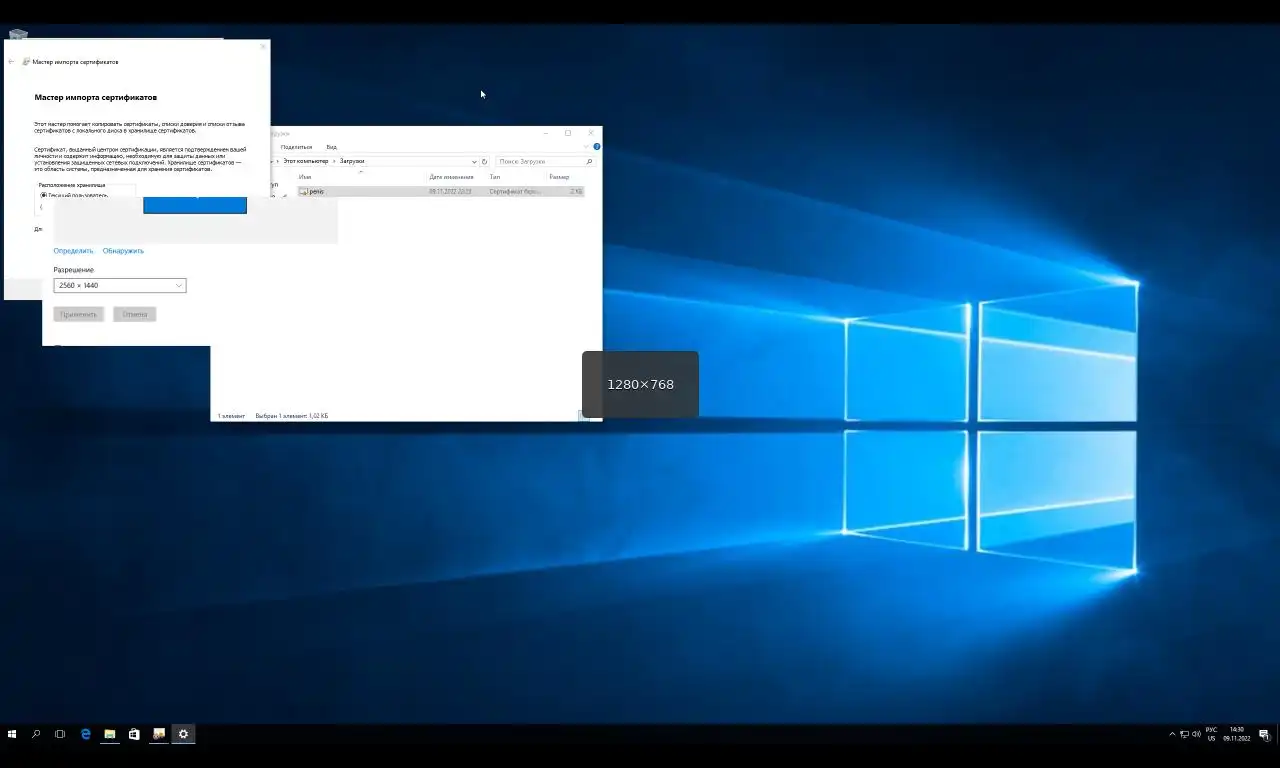
Task: Go back in the certificate import wizard
Action: 12,62
